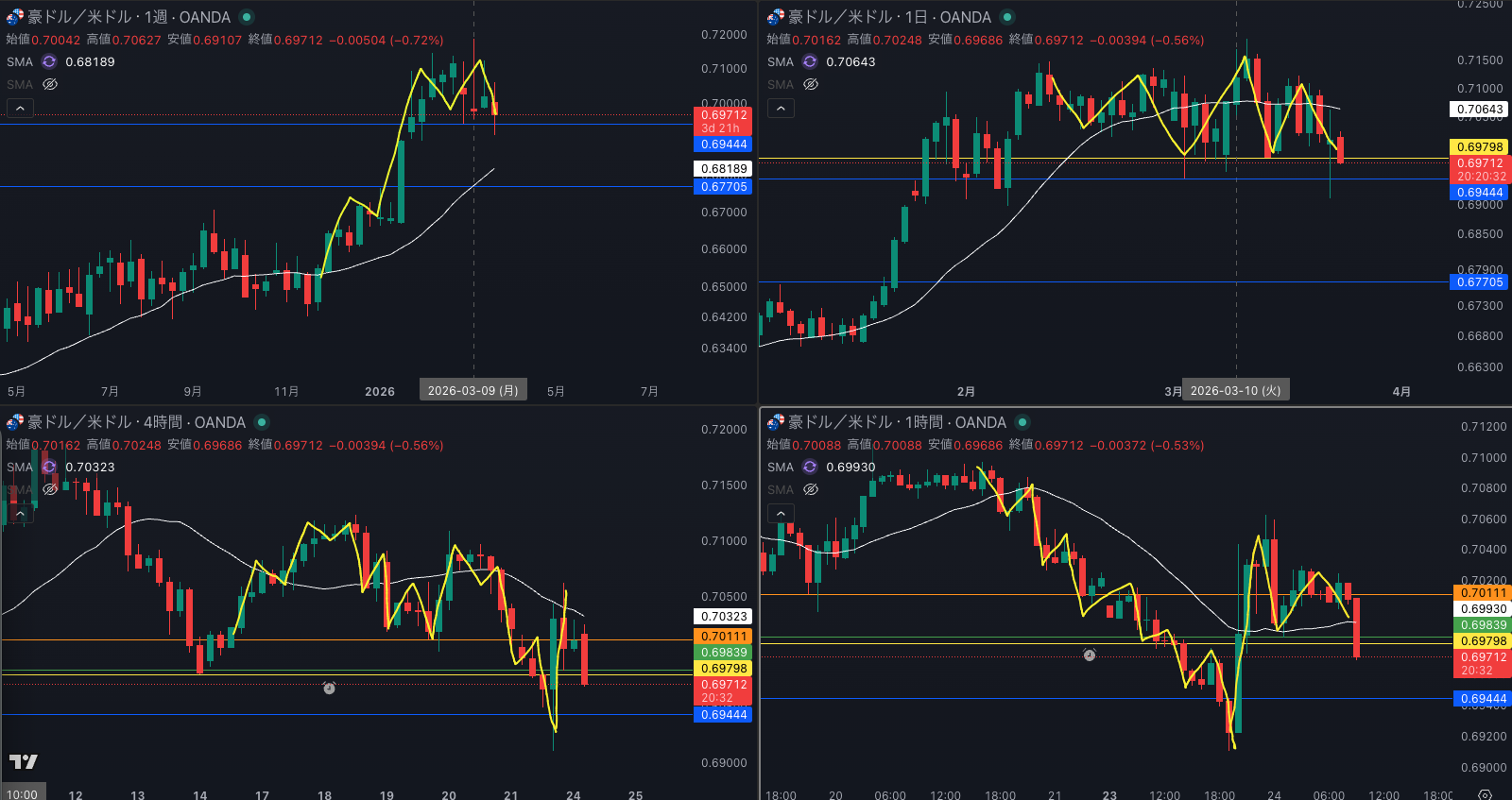Click the SMA 0.70323 legend in the 4-hour chart
Image resolution: width=1512 pixels, height=800 pixels.
89,467
